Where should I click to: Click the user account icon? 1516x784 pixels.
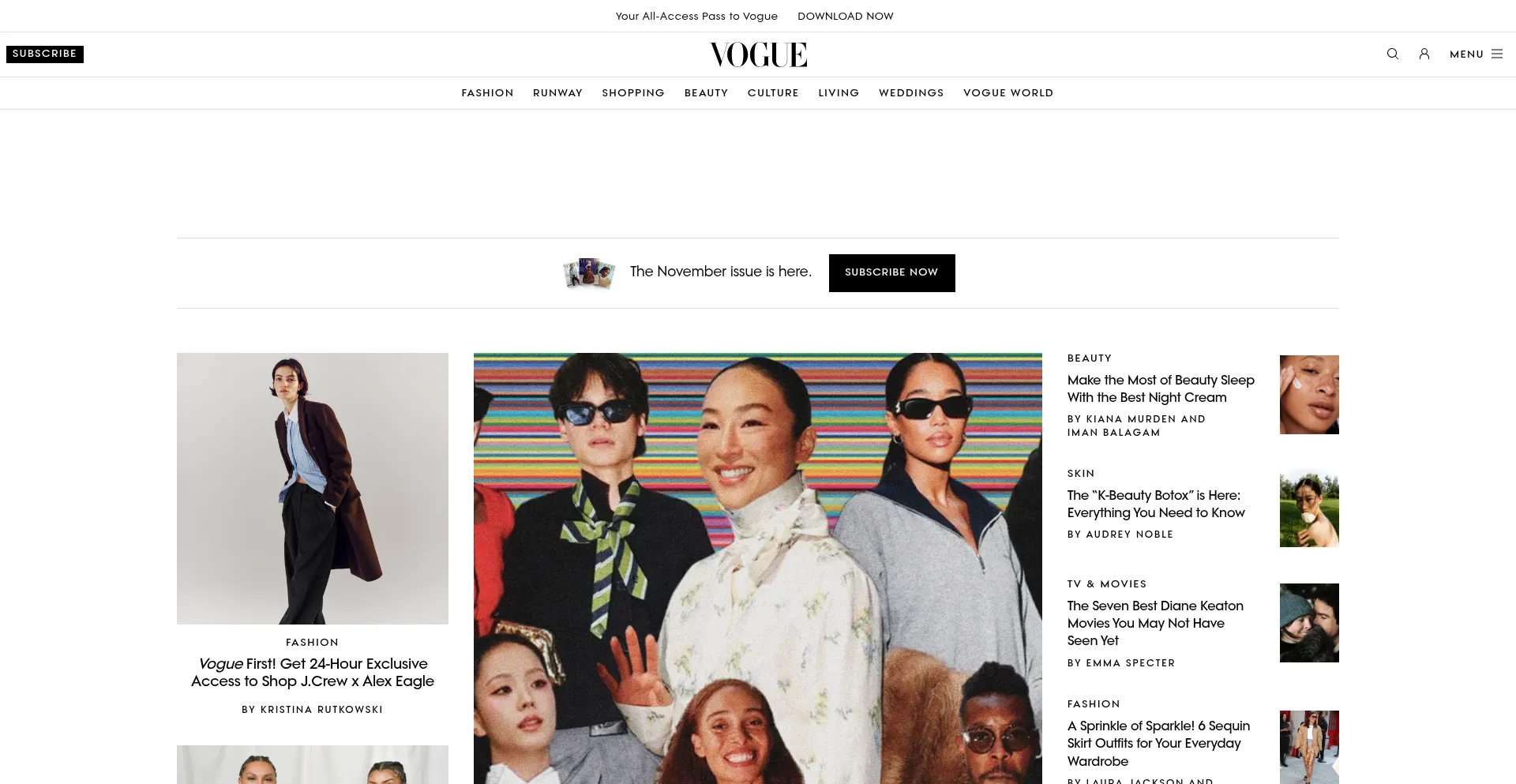[1424, 54]
